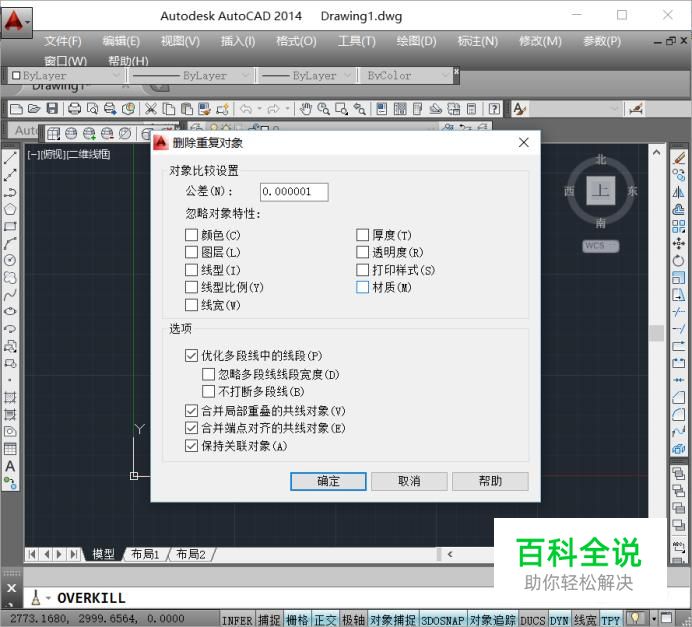Toggle 对象捕捉 in status bar
This screenshot has width=692, height=627.
point(393,620)
